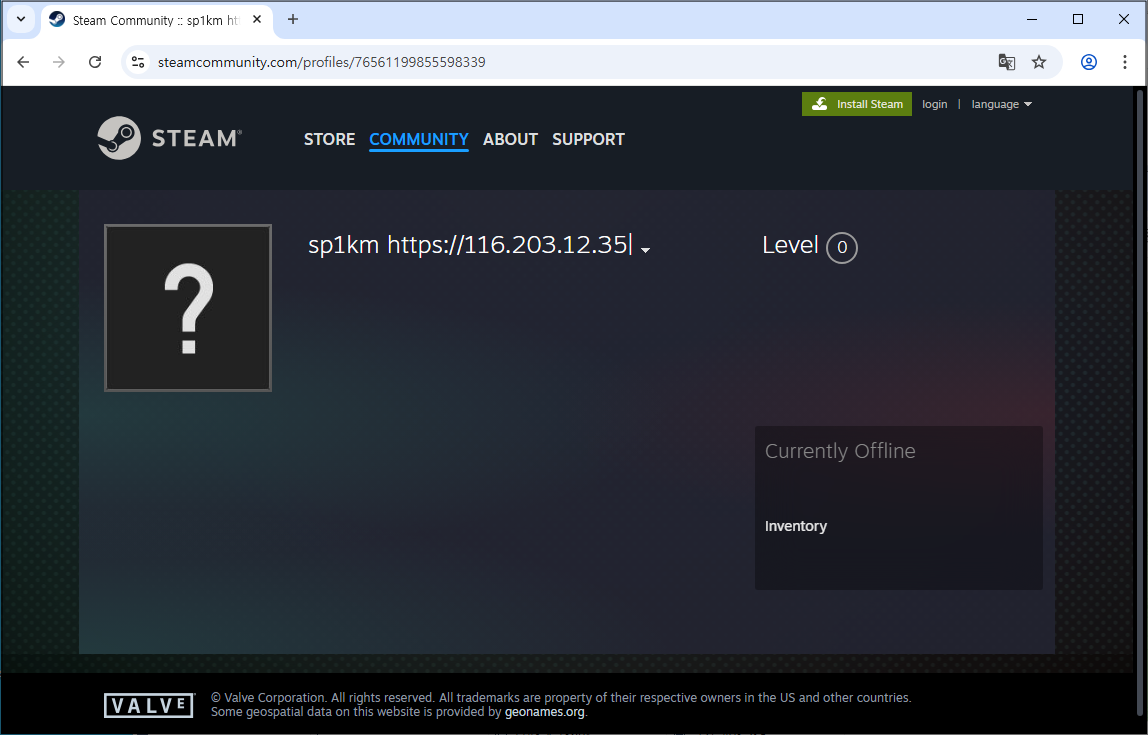This screenshot has height=735, width=1148.
Task: Click the Level 0 badge circle
Action: click(x=842, y=247)
